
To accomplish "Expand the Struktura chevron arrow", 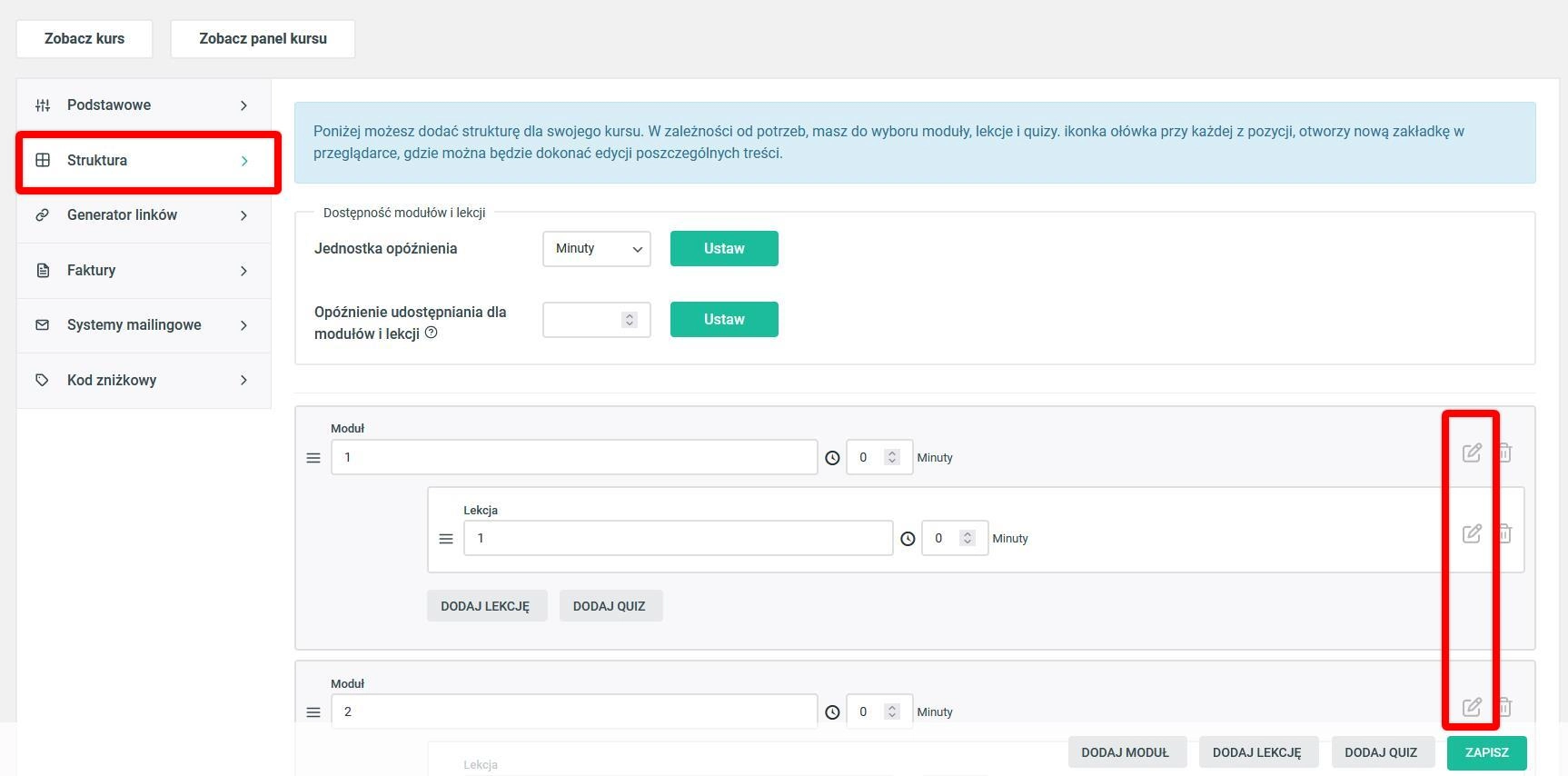I will [243, 161].
